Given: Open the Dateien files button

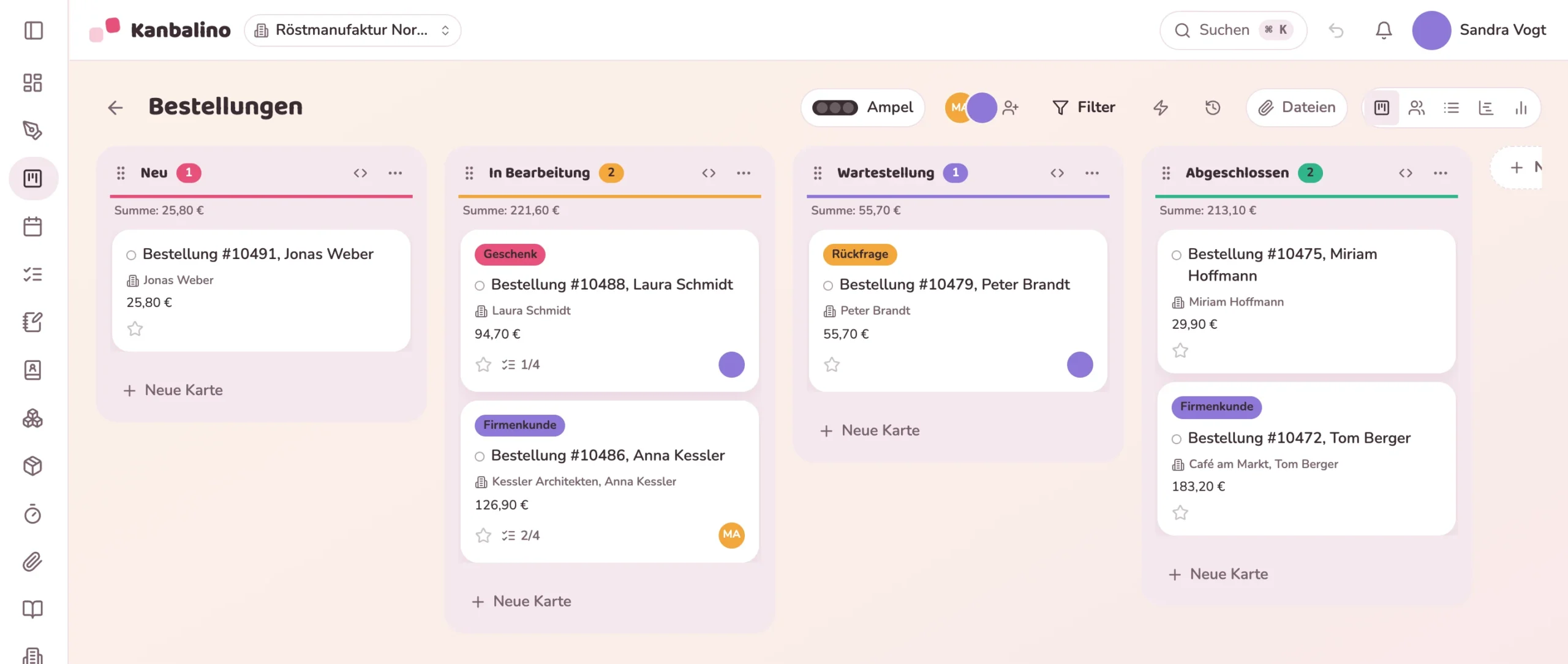Looking at the screenshot, I should [x=1297, y=108].
